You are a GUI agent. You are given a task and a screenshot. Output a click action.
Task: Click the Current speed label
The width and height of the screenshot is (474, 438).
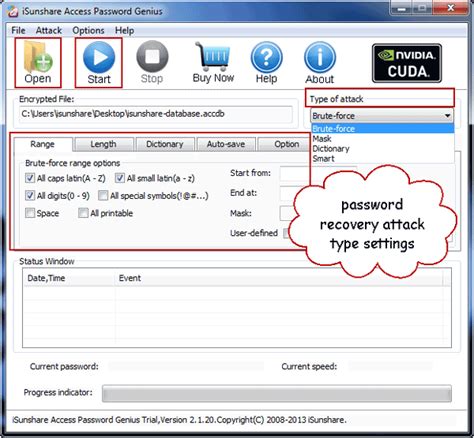pos(309,367)
